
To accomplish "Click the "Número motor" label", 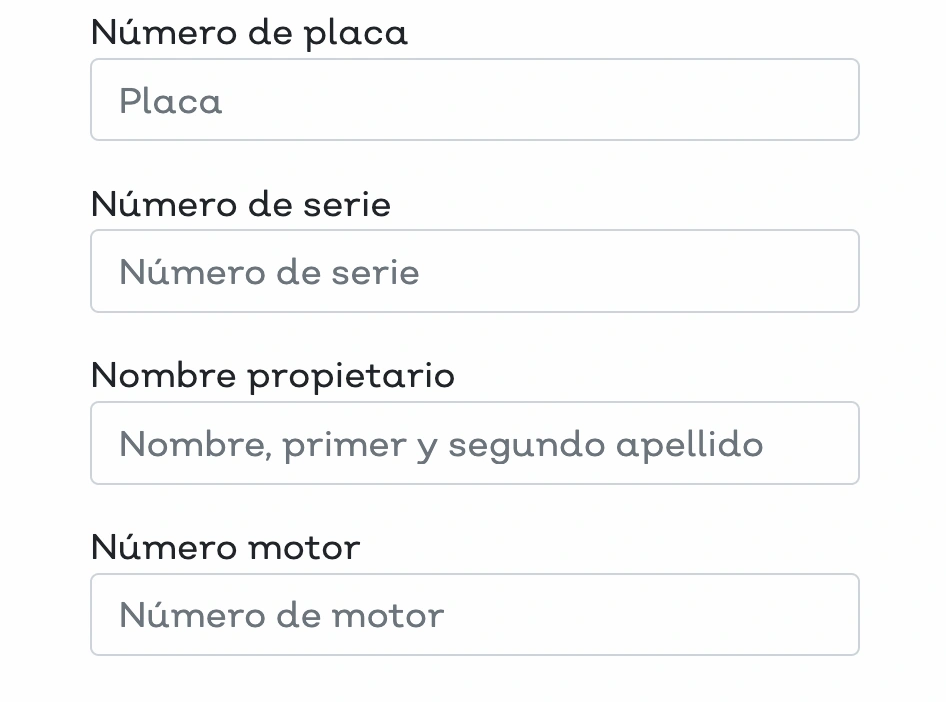I will [x=225, y=547].
